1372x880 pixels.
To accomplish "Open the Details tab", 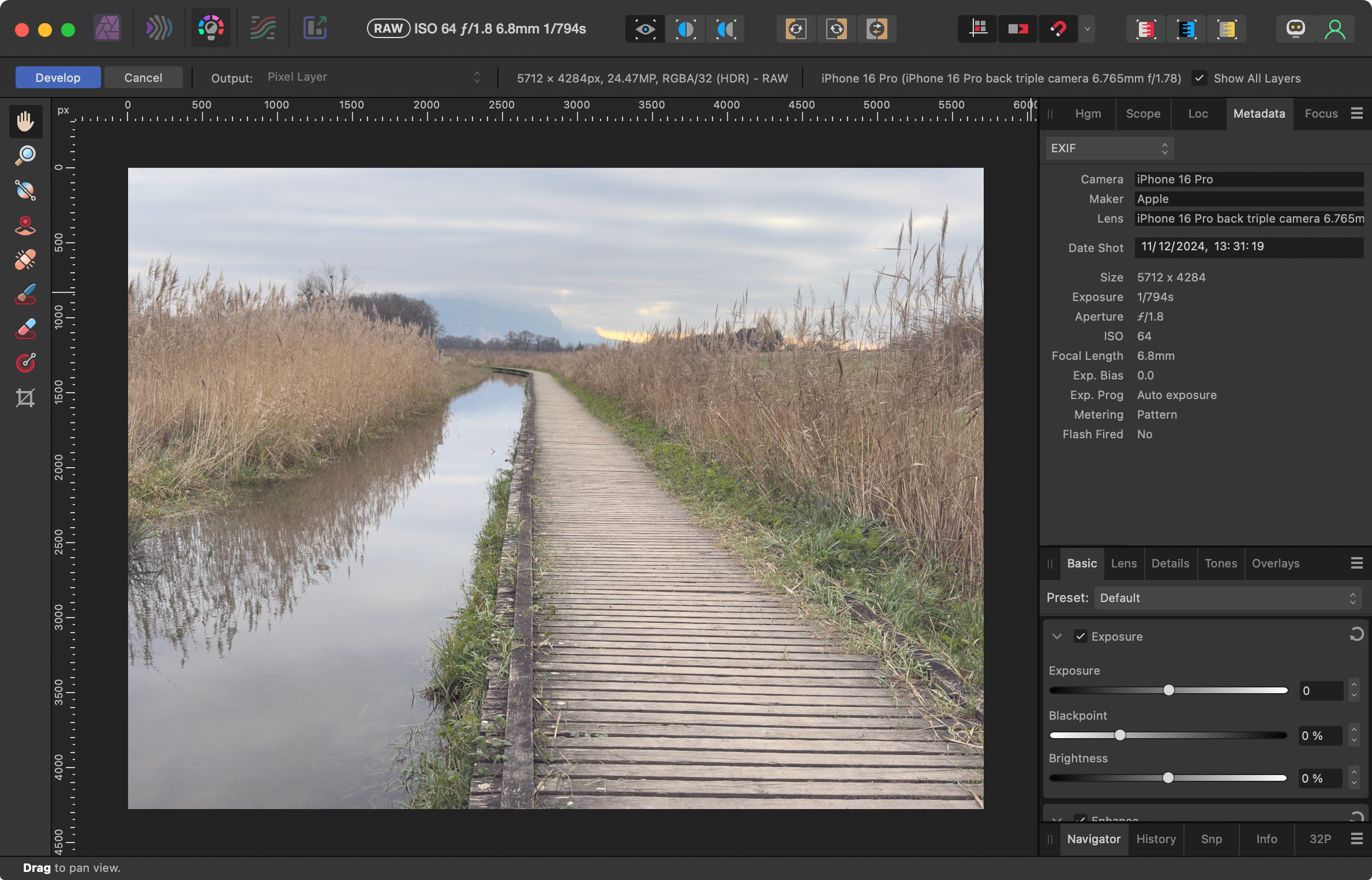I will [x=1170, y=563].
